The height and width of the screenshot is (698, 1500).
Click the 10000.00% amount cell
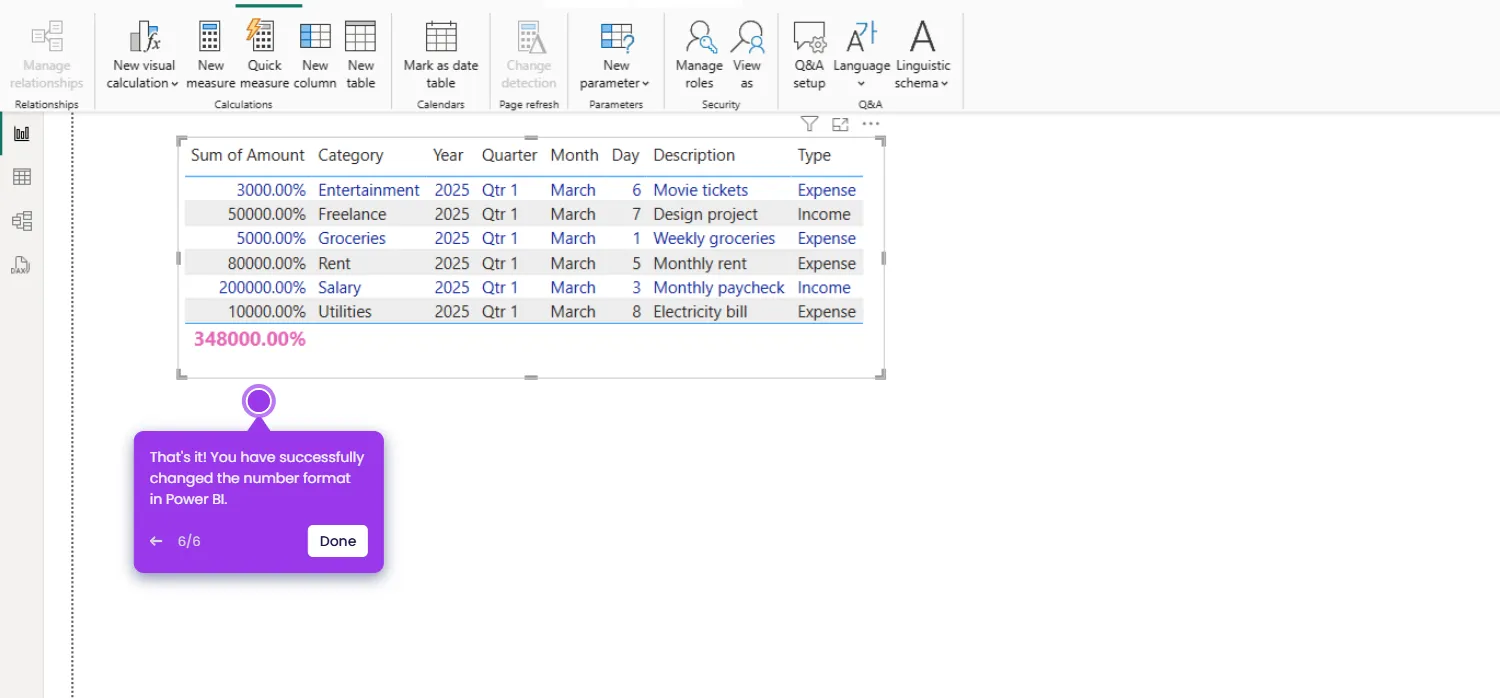267,311
